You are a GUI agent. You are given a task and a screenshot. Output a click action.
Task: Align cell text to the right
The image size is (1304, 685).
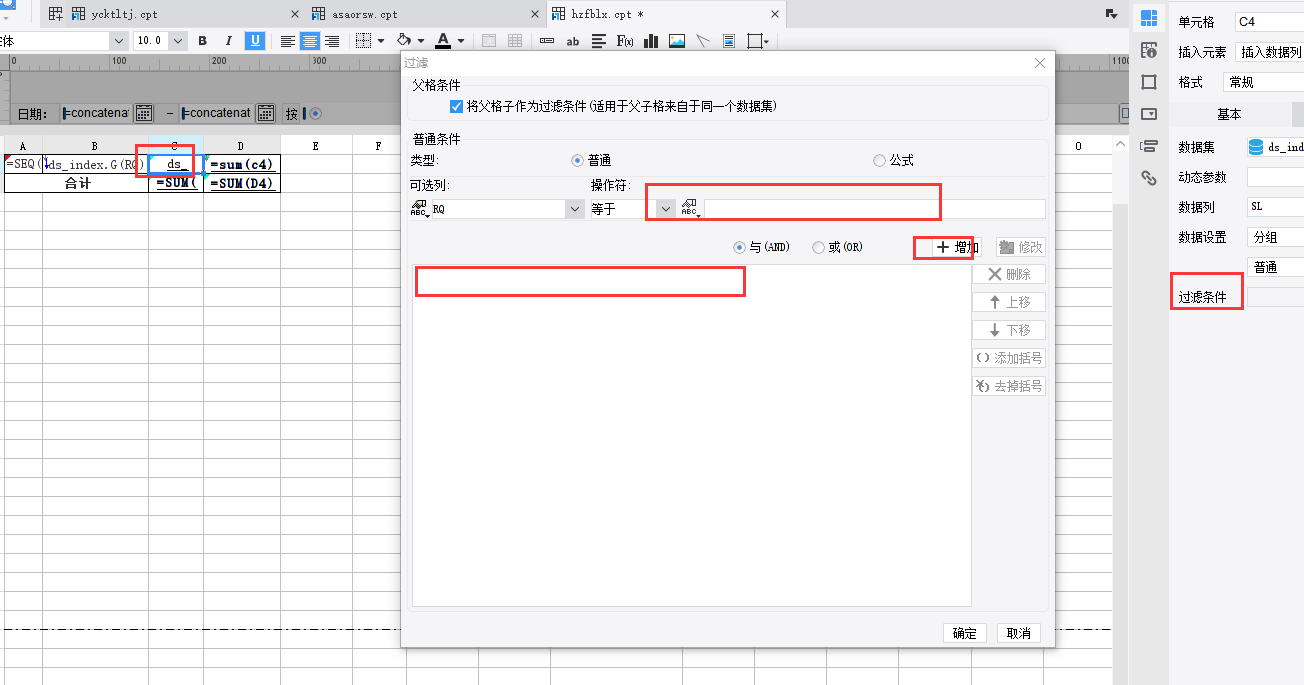(x=332, y=41)
